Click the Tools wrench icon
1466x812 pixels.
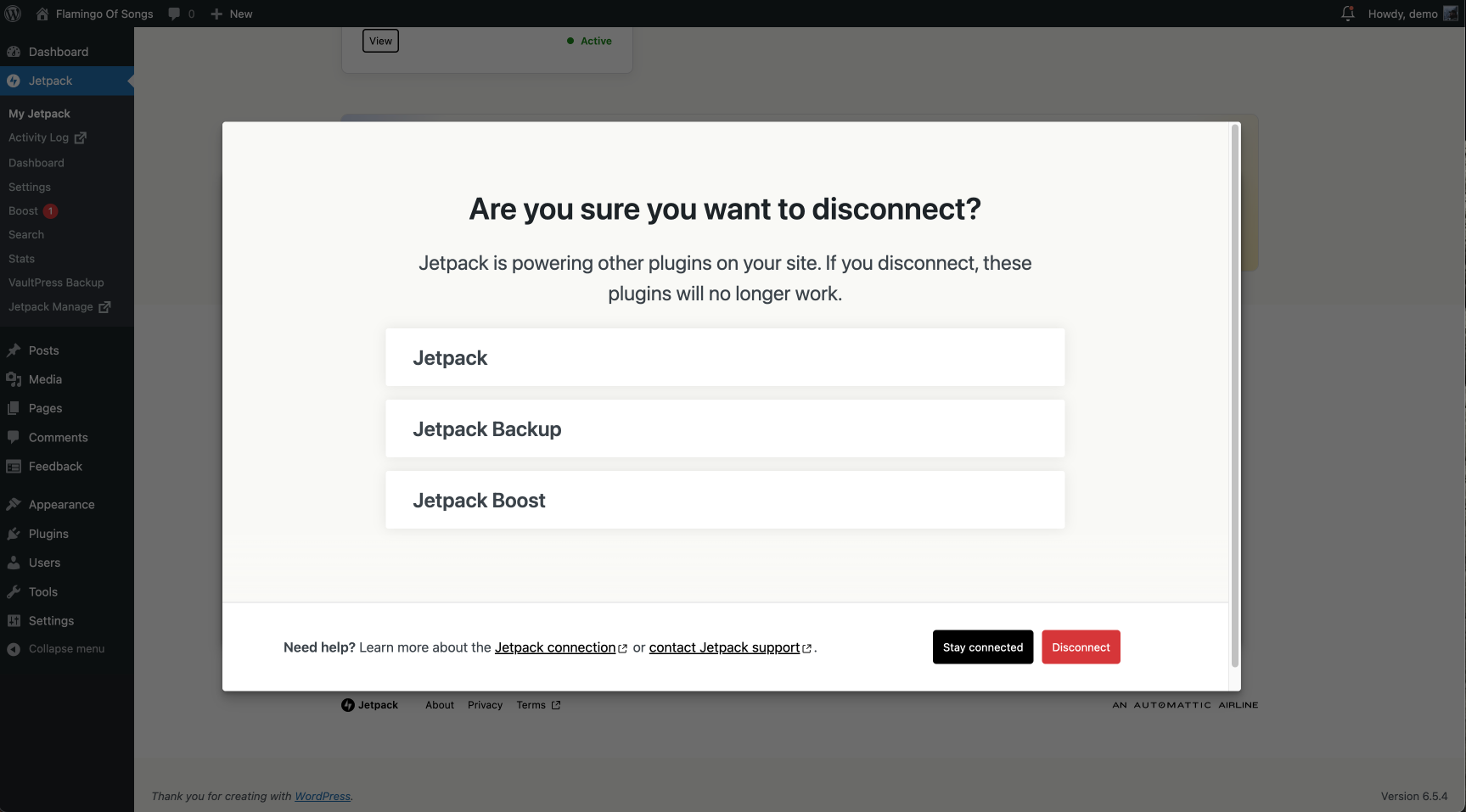coord(14,592)
